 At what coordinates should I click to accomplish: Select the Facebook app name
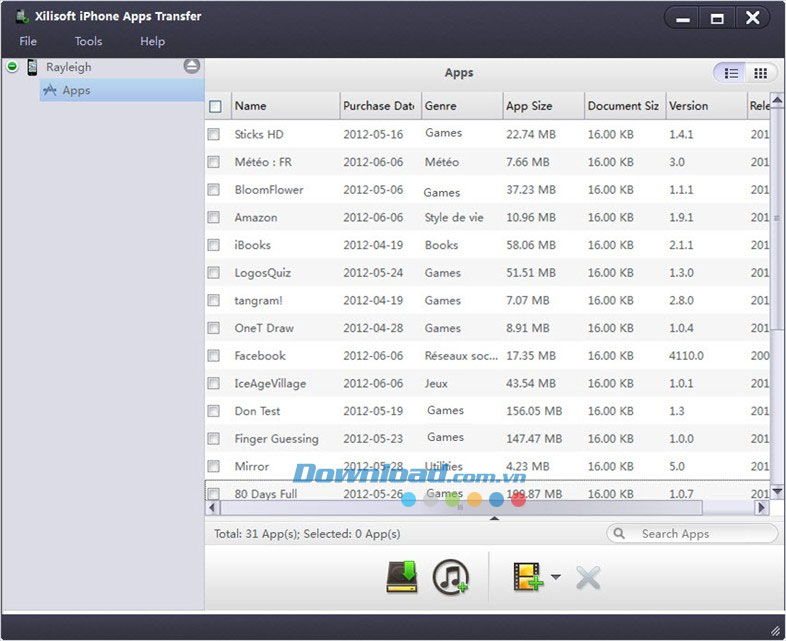point(260,356)
